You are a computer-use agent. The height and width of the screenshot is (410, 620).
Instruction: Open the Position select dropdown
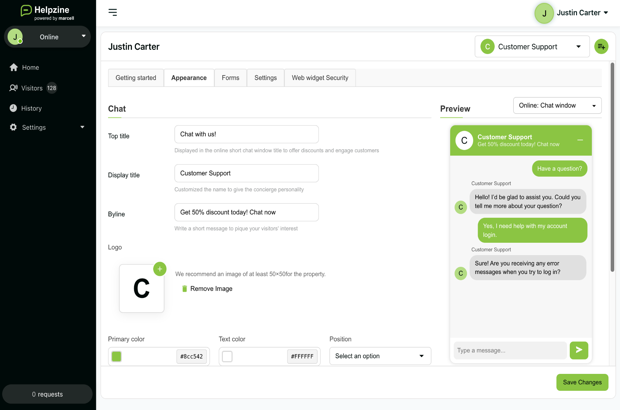pos(379,356)
